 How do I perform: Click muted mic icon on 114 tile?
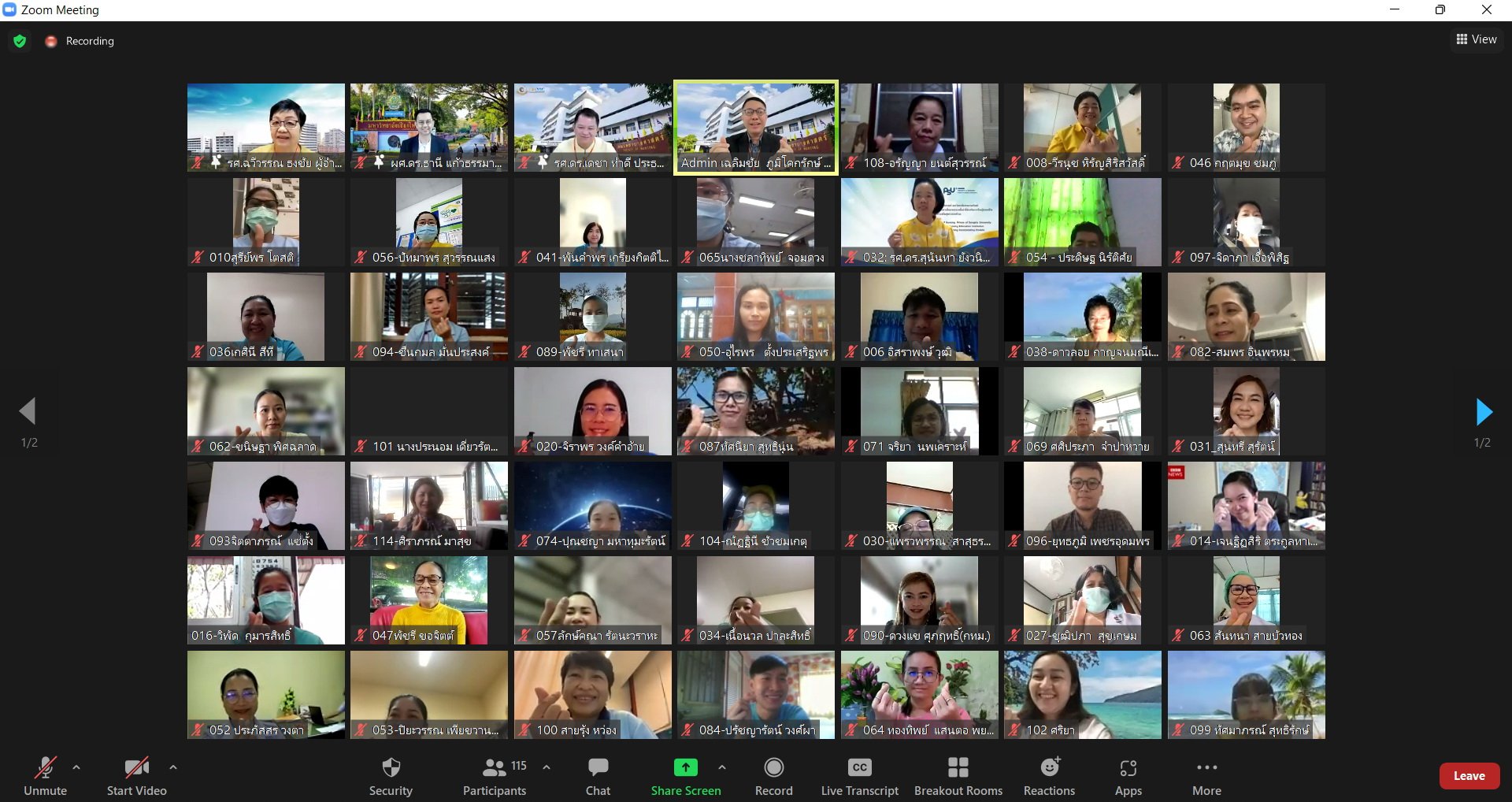pyautogui.click(x=361, y=541)
